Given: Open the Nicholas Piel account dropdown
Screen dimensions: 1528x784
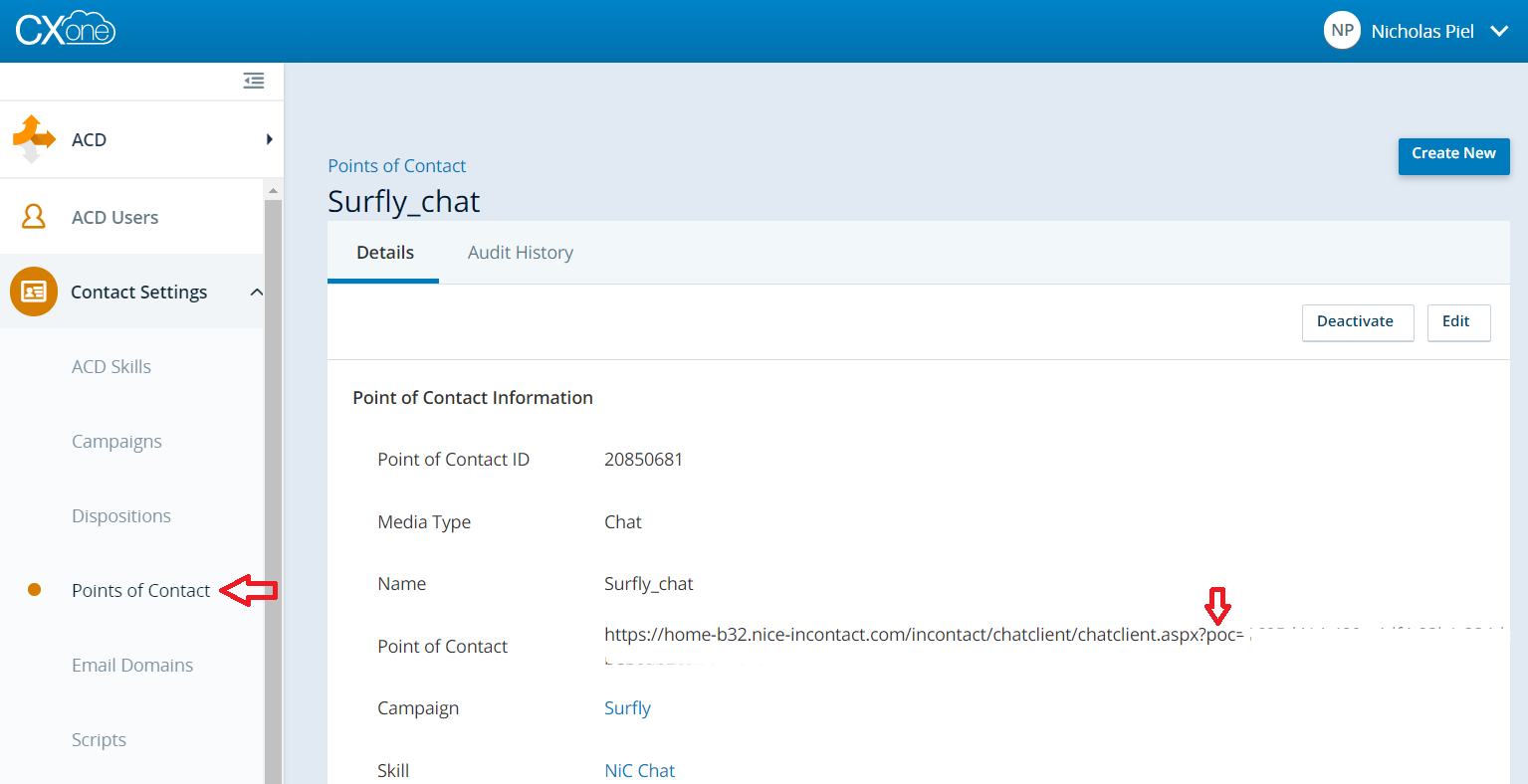Looking at the screenshot, I should pos(1498,32).
